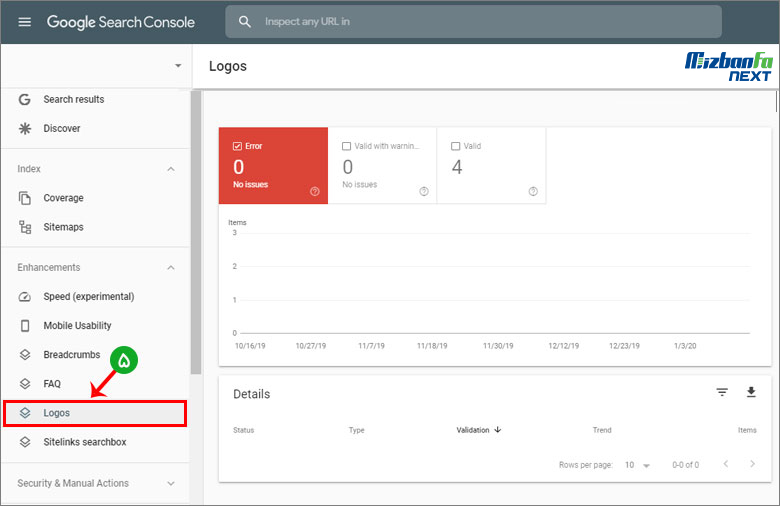This screenshot has width=780, height=506.
Task: Open help on the Error card
Action: (x=314, y=192)
